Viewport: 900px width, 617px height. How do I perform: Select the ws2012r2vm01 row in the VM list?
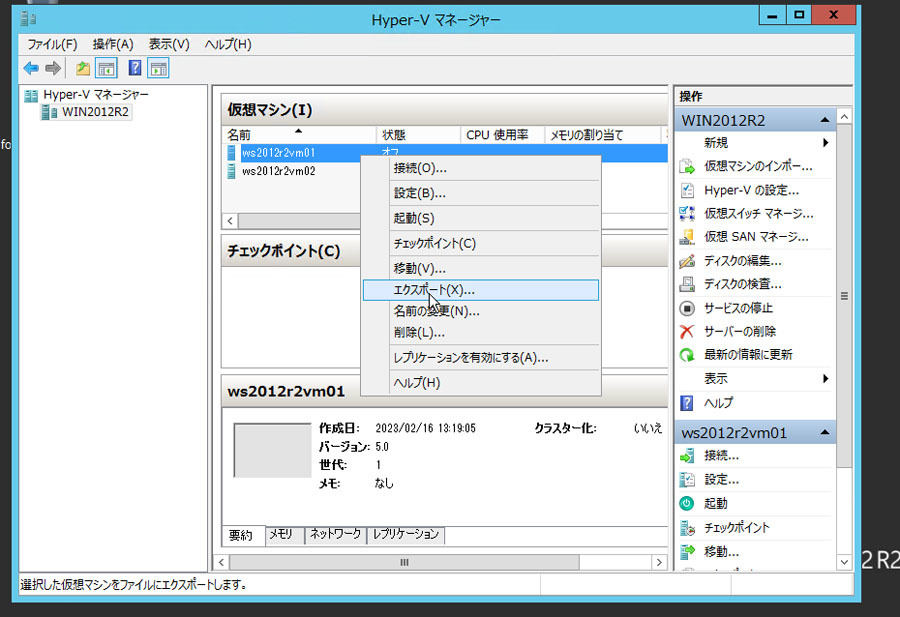click(x=445, y=153)
